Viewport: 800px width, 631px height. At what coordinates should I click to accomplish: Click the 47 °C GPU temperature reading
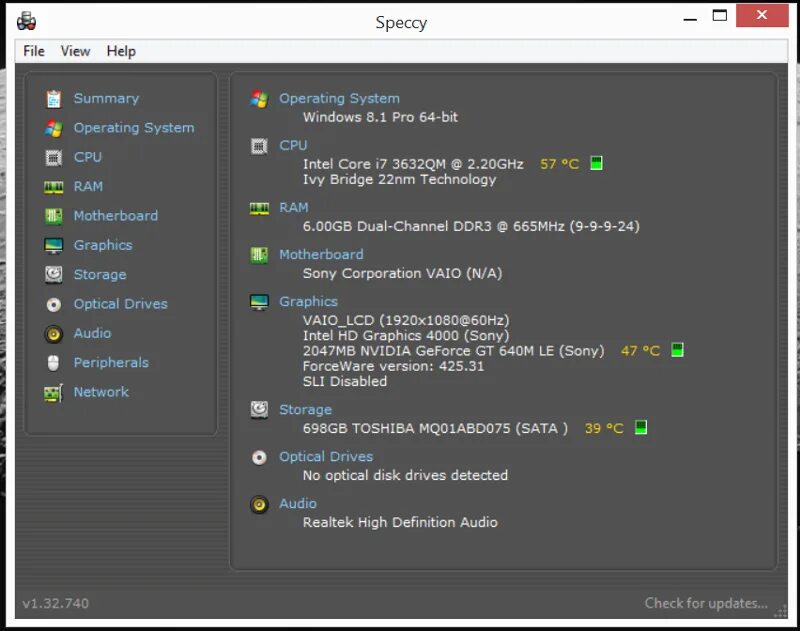(x=640, y=350)
